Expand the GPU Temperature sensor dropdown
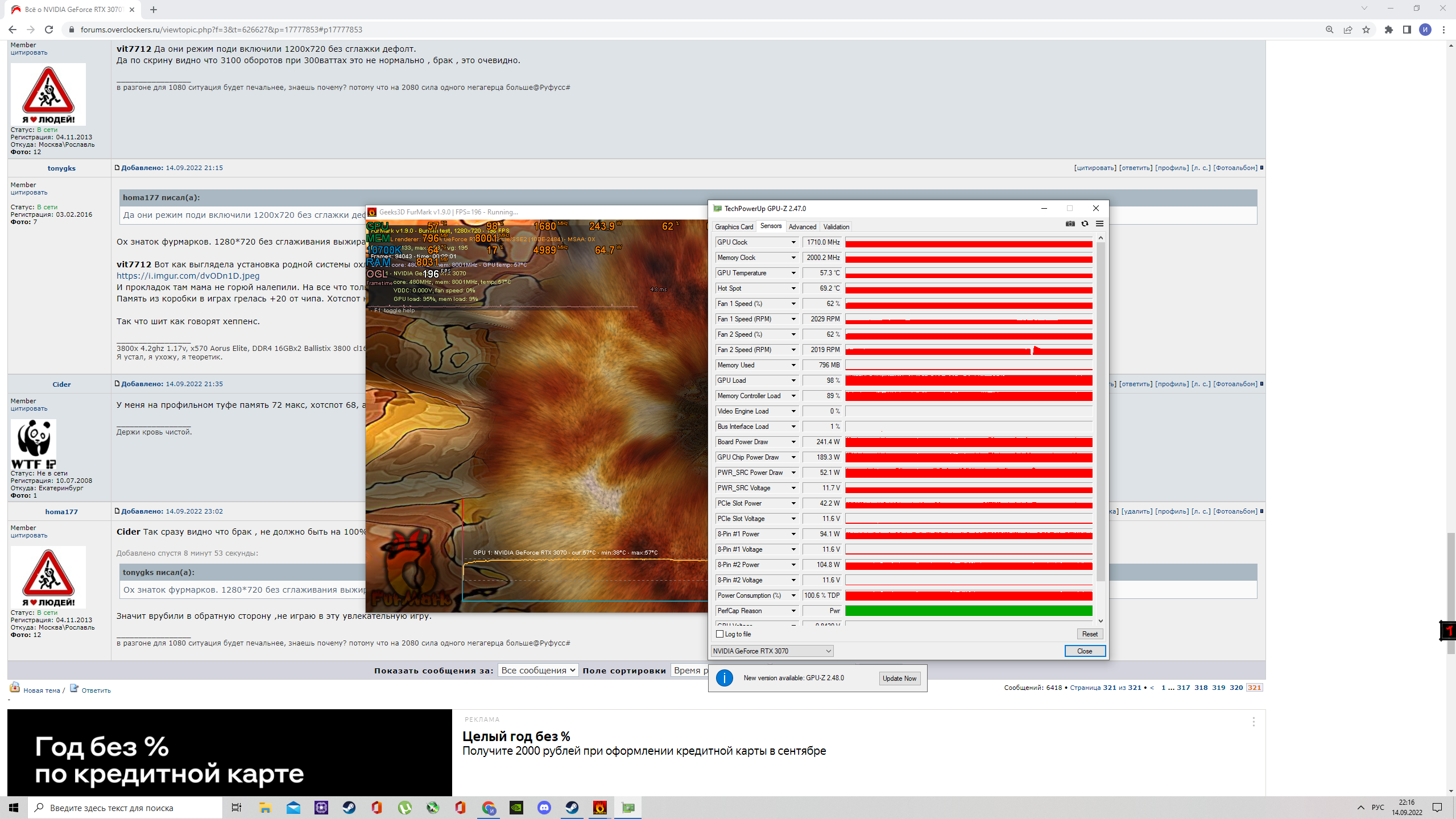 pyautogui.click(x=793, y=273)
